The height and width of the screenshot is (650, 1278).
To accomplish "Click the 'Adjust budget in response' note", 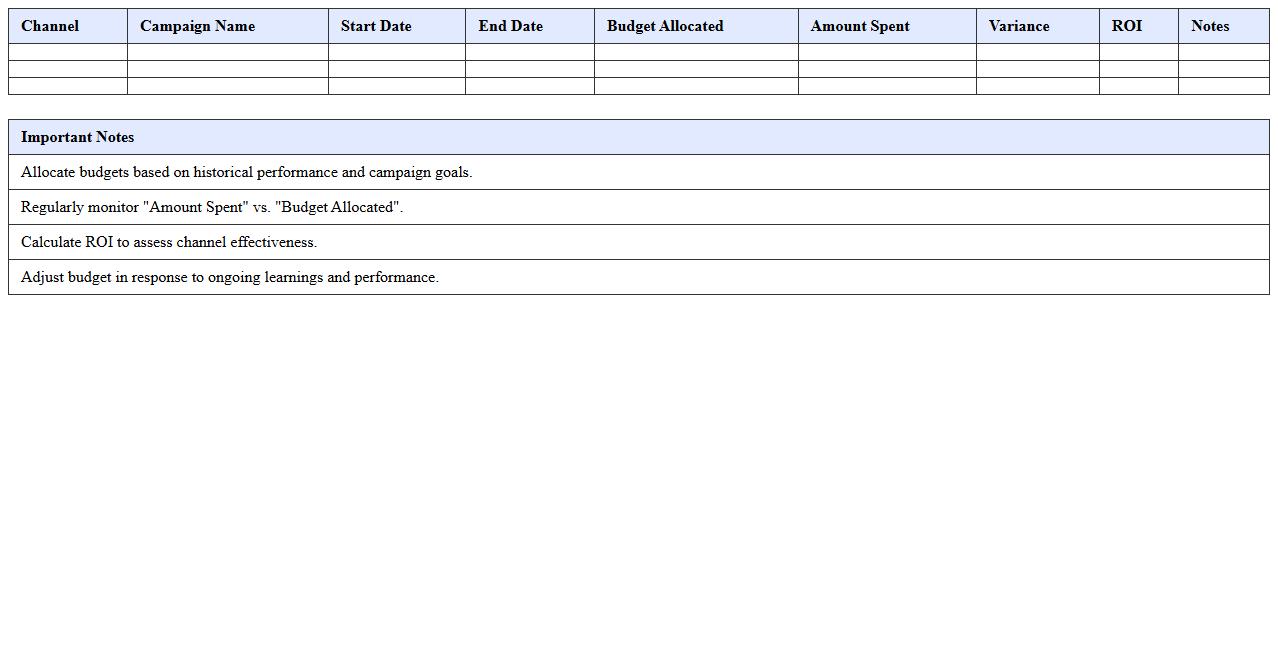I will (x=230, y=277).
